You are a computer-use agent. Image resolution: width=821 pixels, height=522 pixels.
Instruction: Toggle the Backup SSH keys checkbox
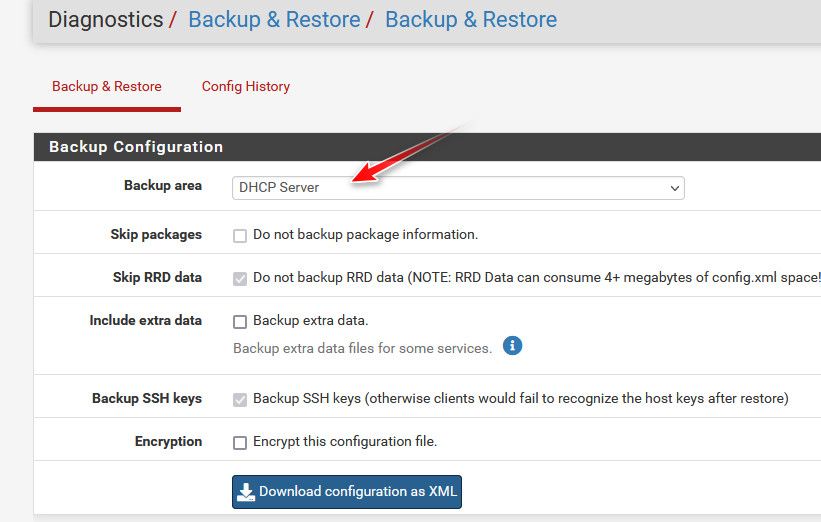point(240,399)
